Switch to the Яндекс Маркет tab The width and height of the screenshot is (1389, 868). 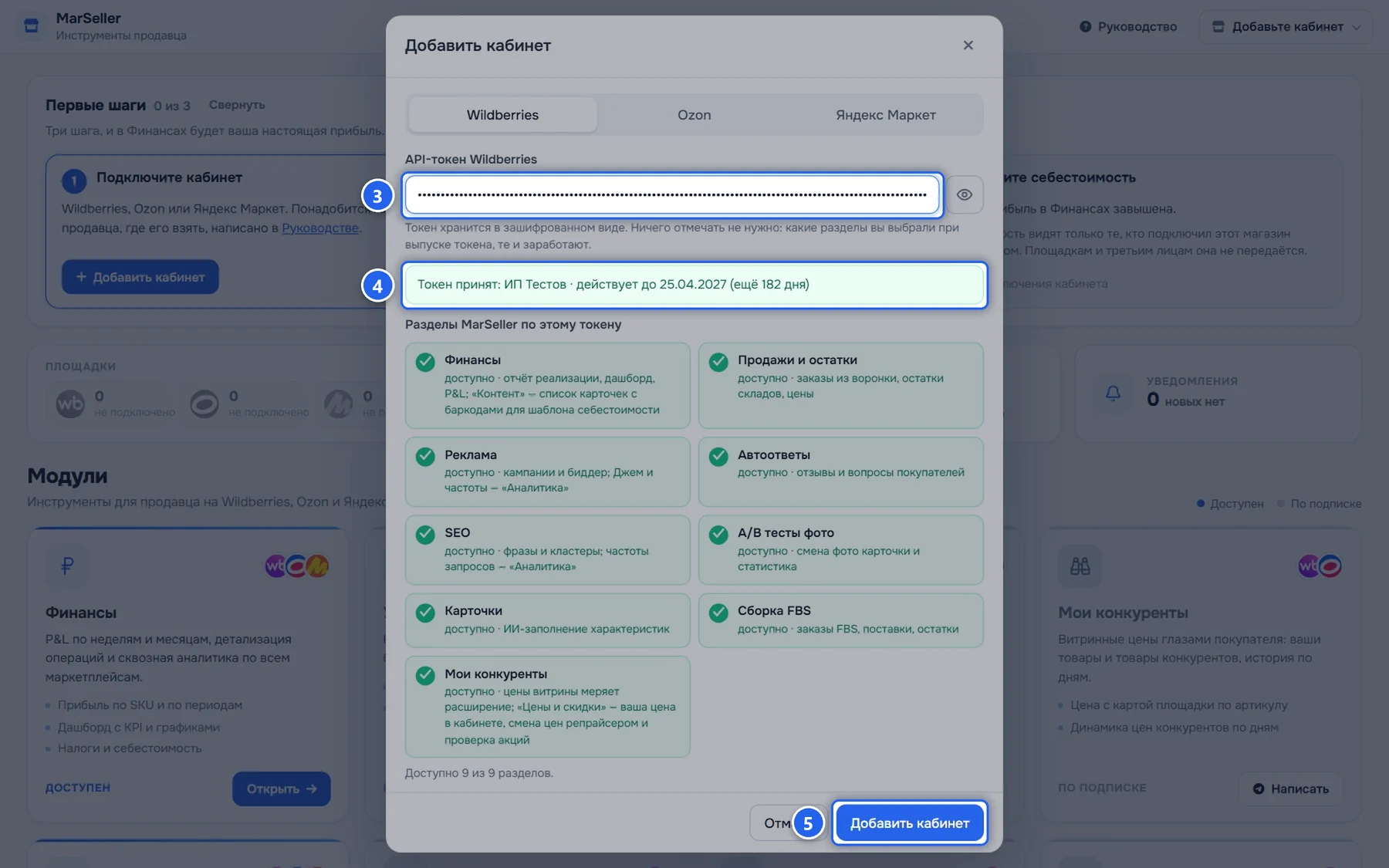click(886, 115)
